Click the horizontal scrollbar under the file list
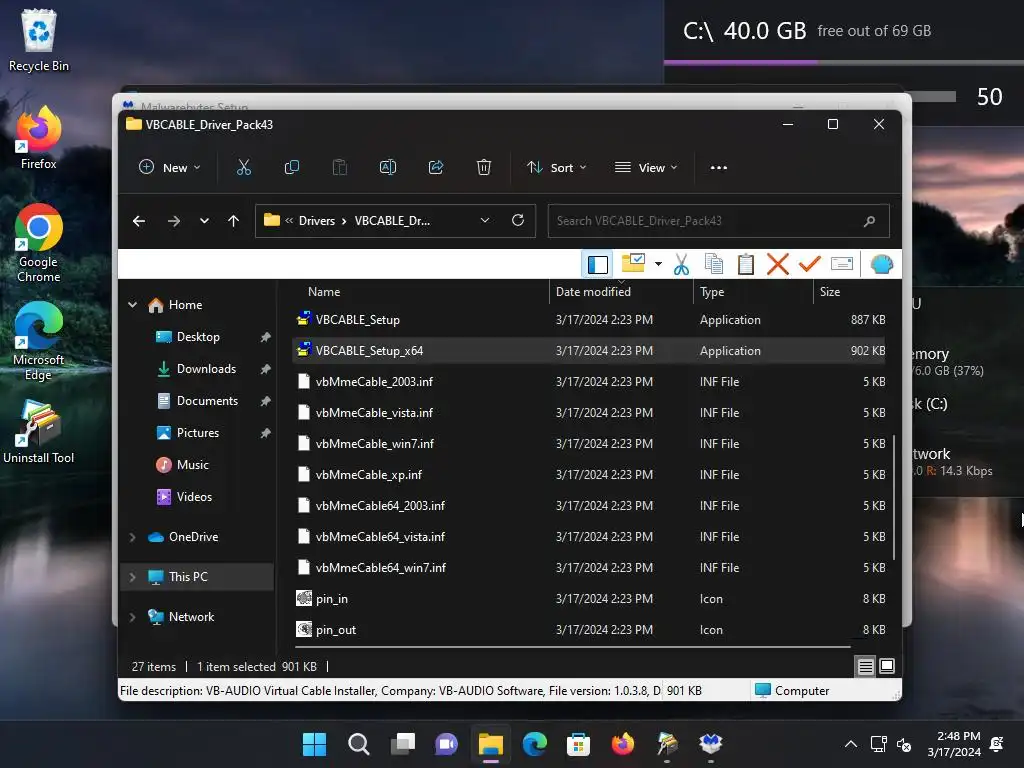This screenshot has width=1024, height=768. pyautogui.click(x=573, y=647)
